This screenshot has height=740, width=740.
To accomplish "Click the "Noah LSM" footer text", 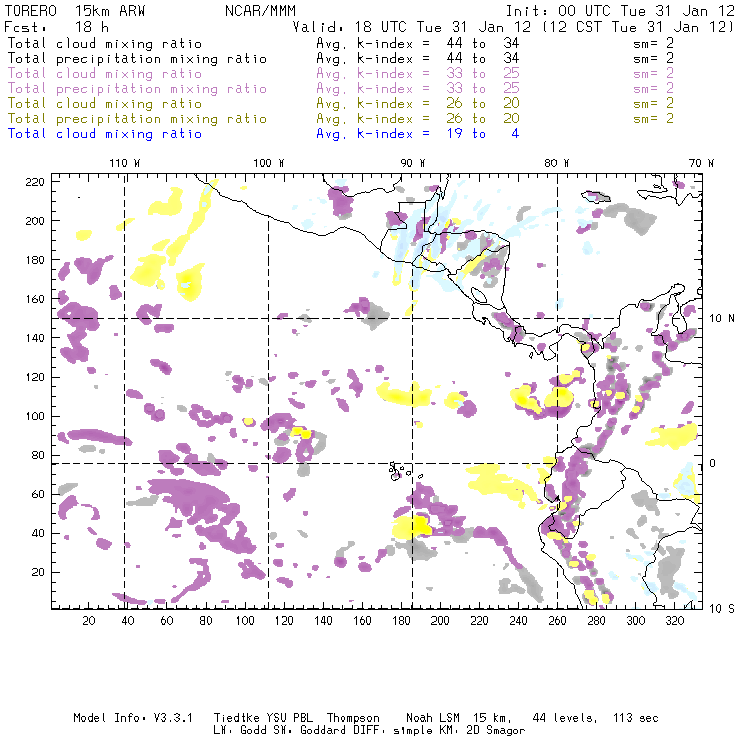I will 433,718.
